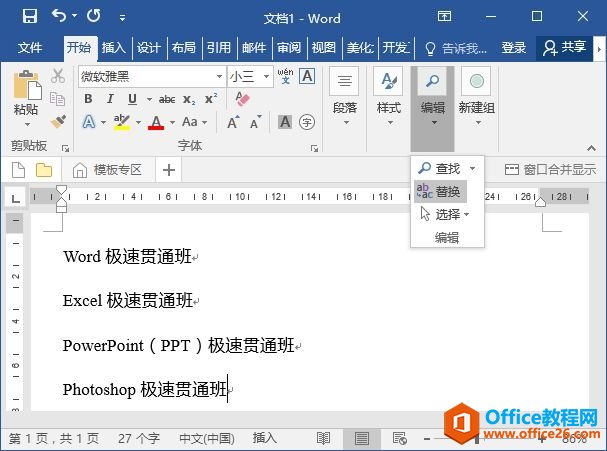Viewport: 607px width, 451px height.
Task: Open the 新建组 group button
Action: coord(477,97)
